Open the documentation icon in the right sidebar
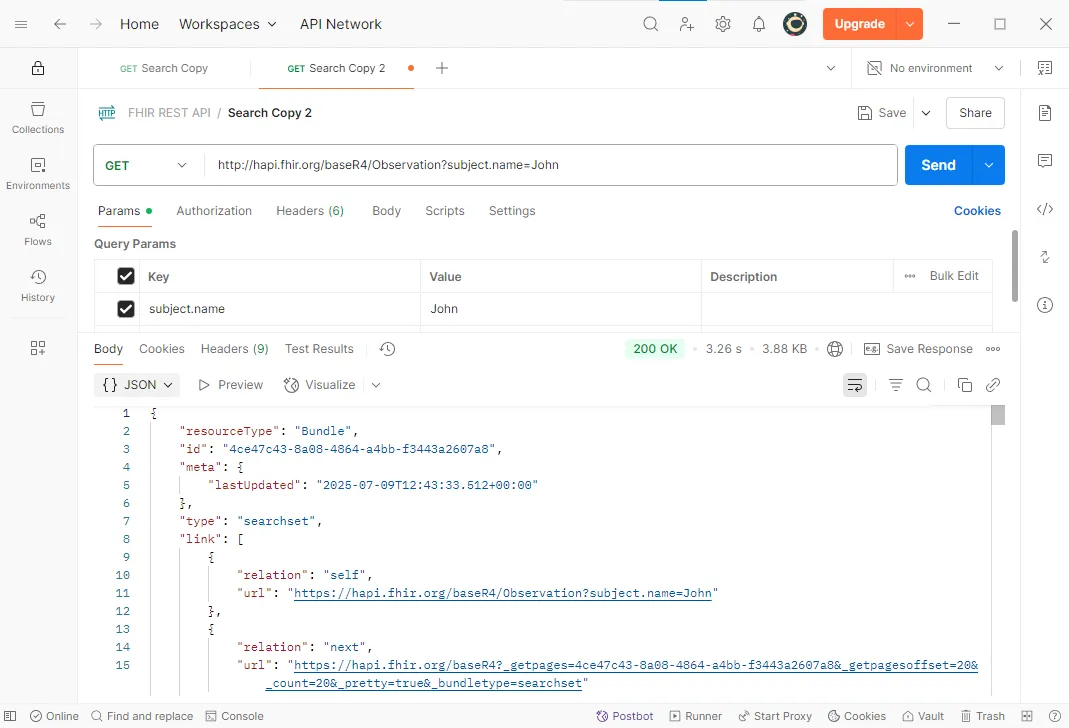Viewport: 1069px width, 728px height. pos(1044,112)
